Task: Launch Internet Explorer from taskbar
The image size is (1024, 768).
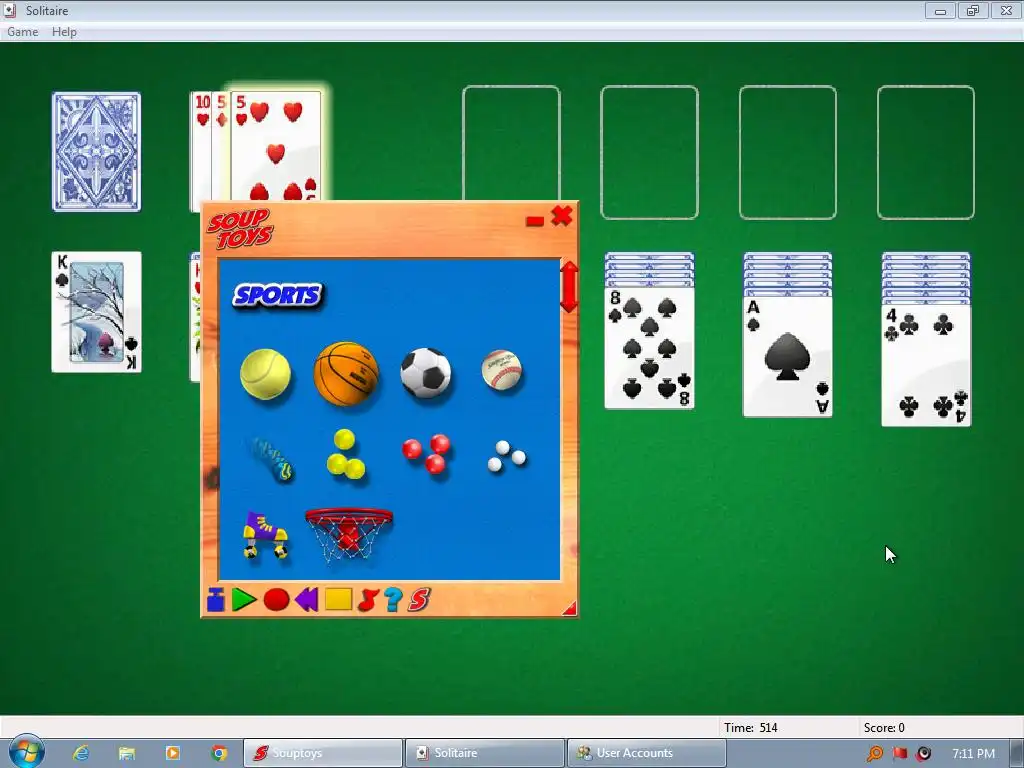Action: 81,753
